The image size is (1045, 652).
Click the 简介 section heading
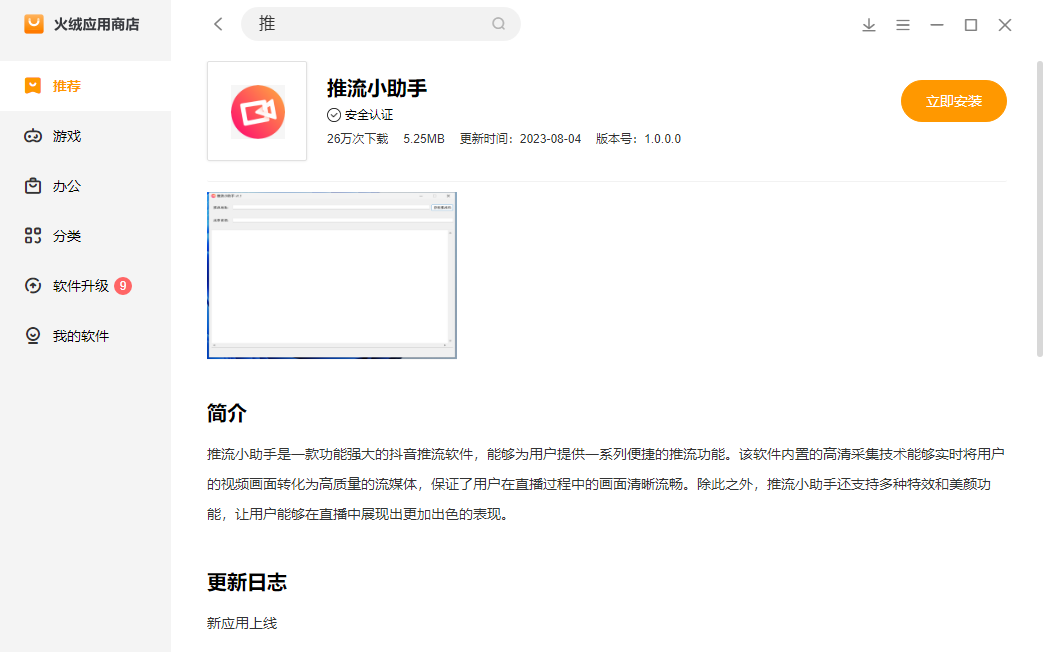(227, 413)
